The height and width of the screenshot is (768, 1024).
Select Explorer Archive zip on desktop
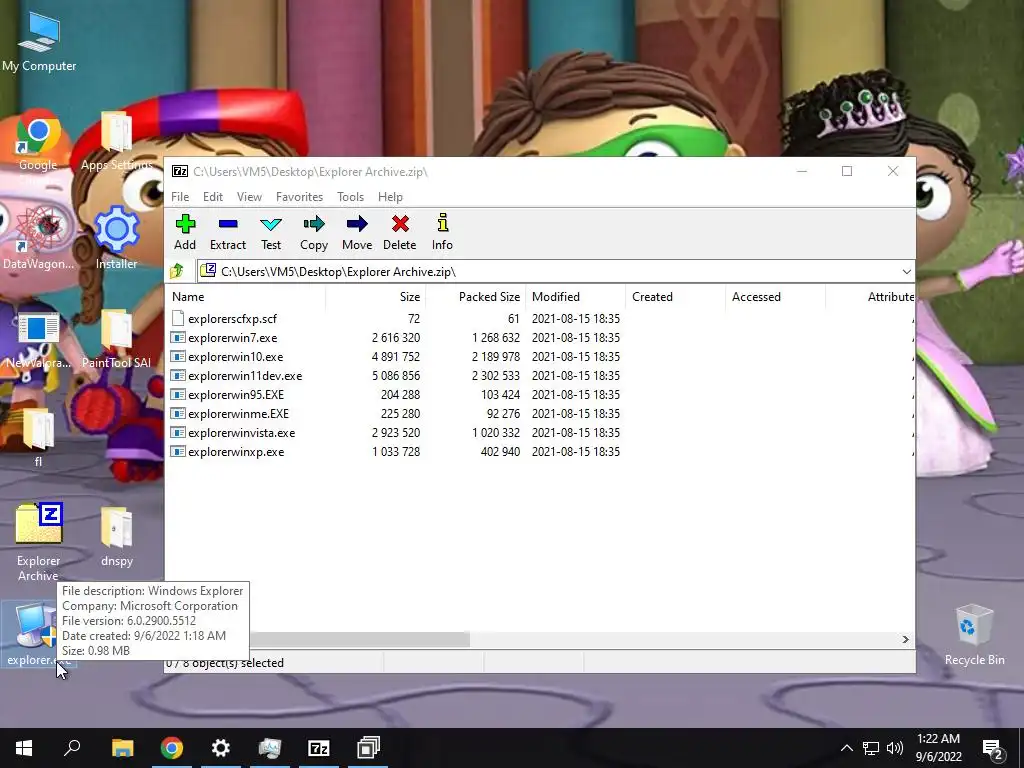pyautogui.click(x=39, y=542)
